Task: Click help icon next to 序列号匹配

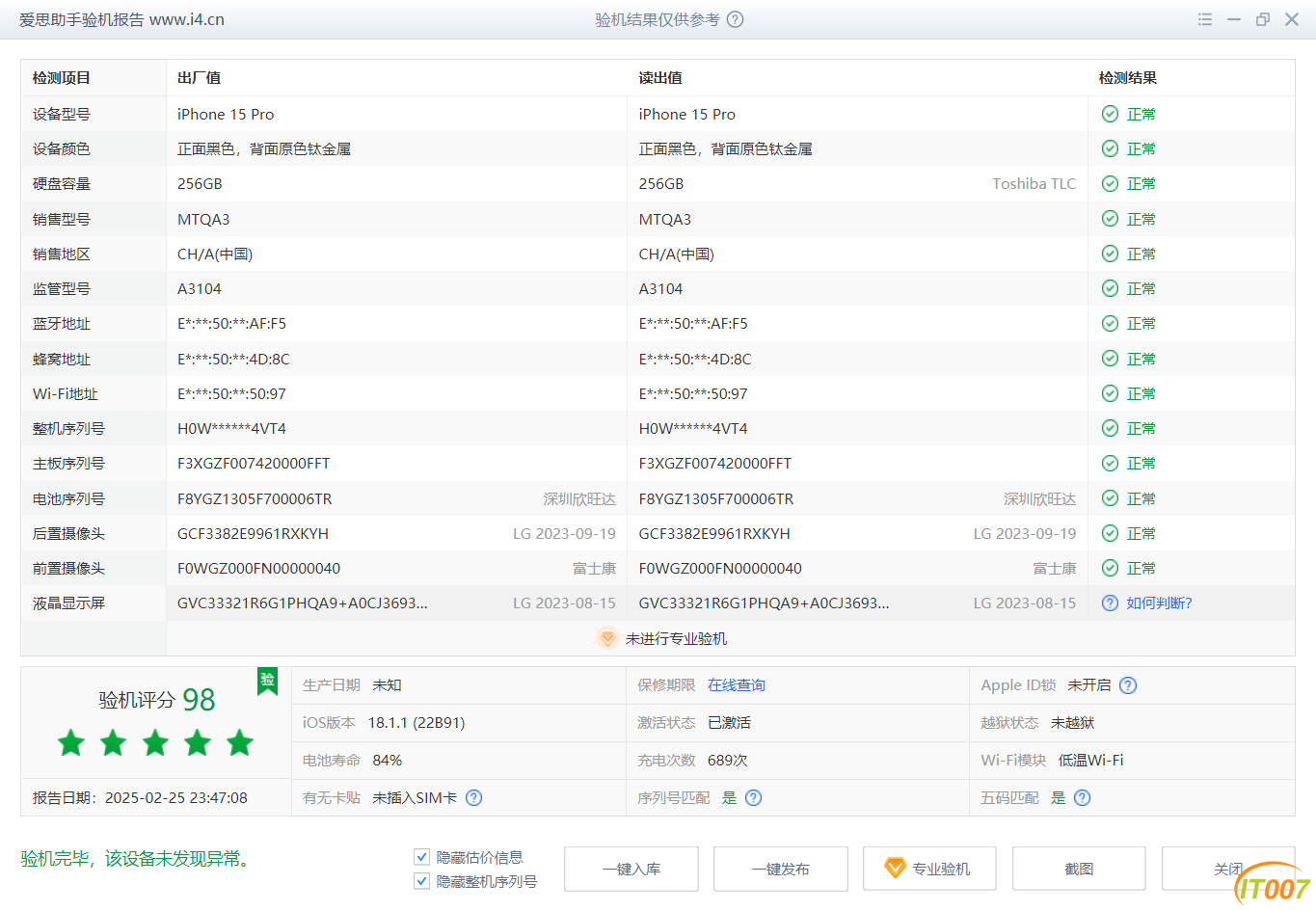Action: pos(754,797)
